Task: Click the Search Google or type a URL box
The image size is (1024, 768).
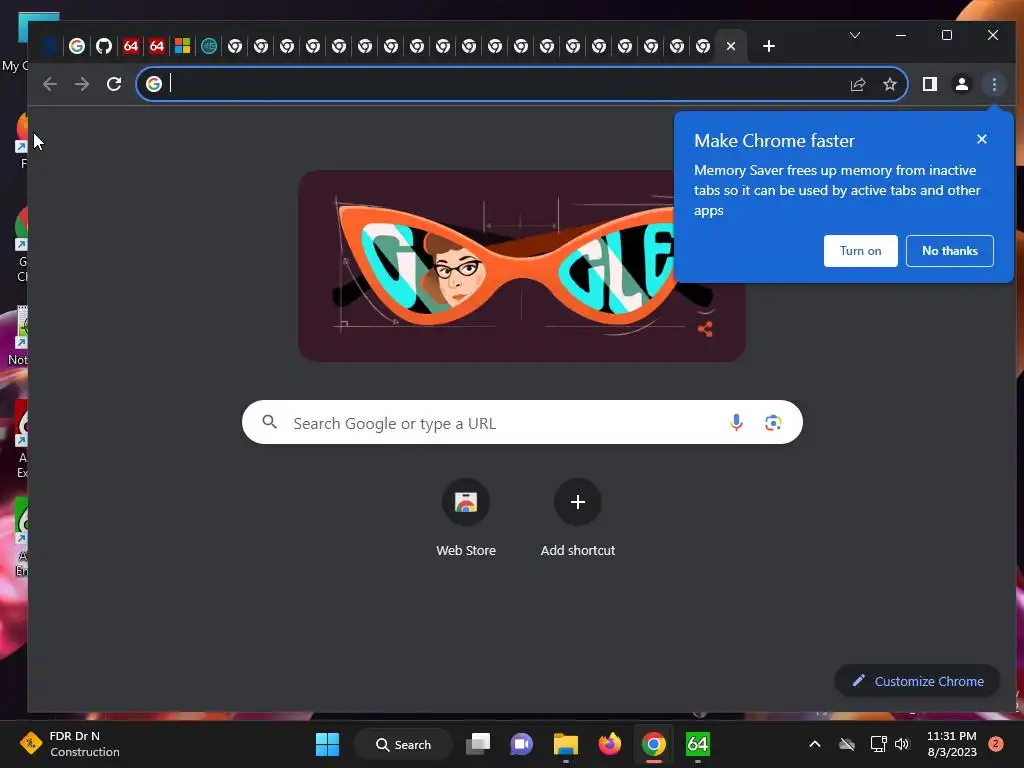Action: click(x=522, y=423)
